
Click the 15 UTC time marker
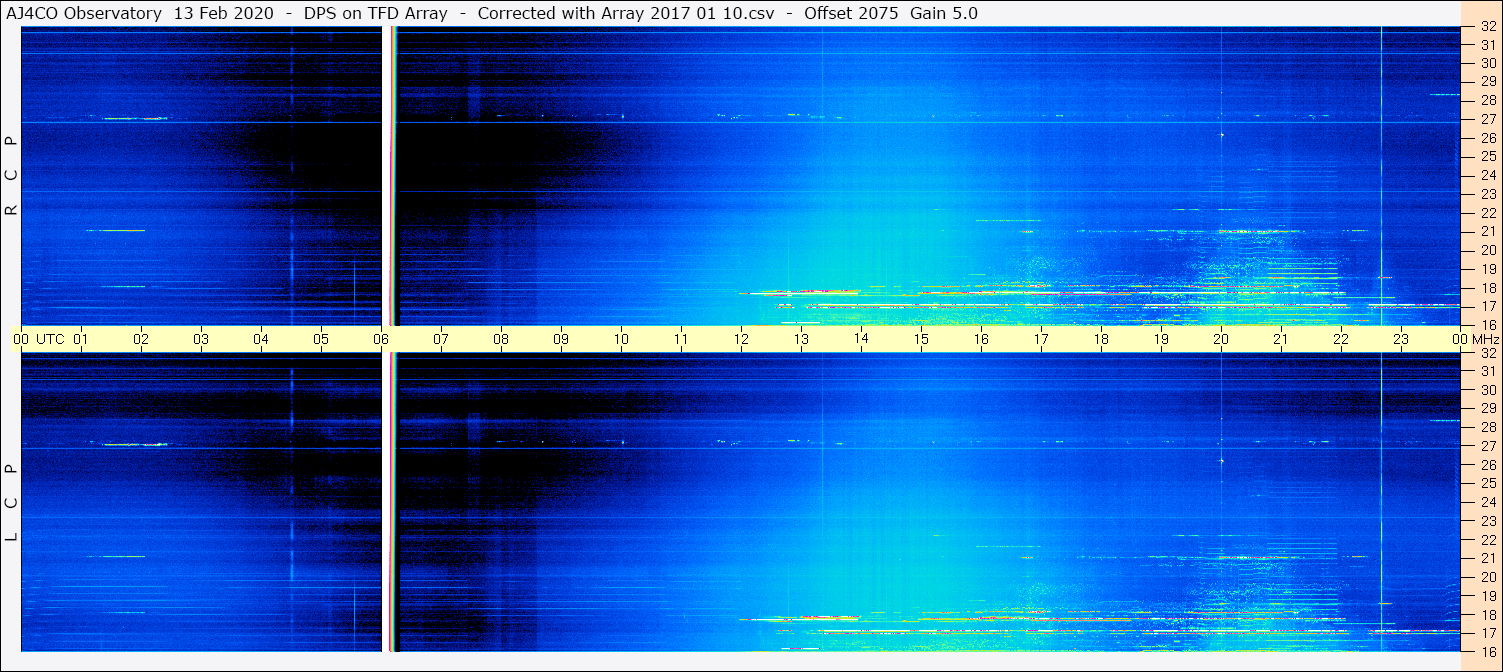pyautogui.click(x=920, y=339)
